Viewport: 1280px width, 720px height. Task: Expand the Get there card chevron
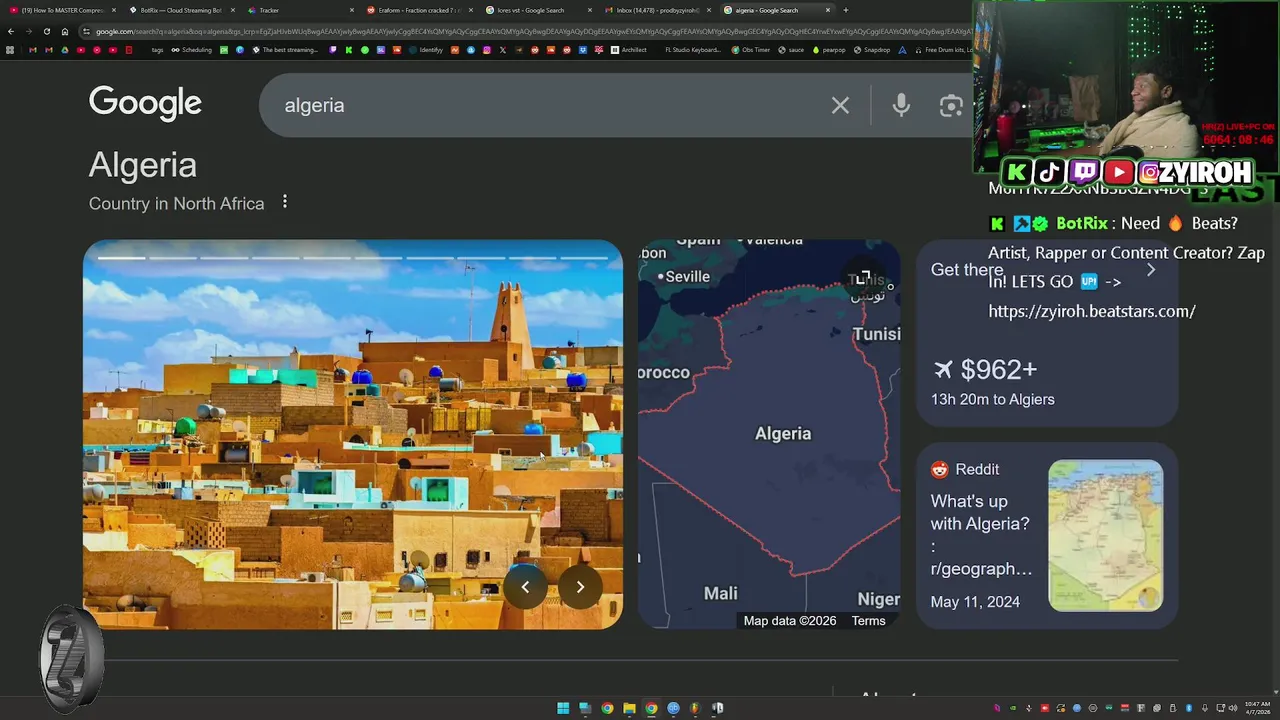[1151, 270]
